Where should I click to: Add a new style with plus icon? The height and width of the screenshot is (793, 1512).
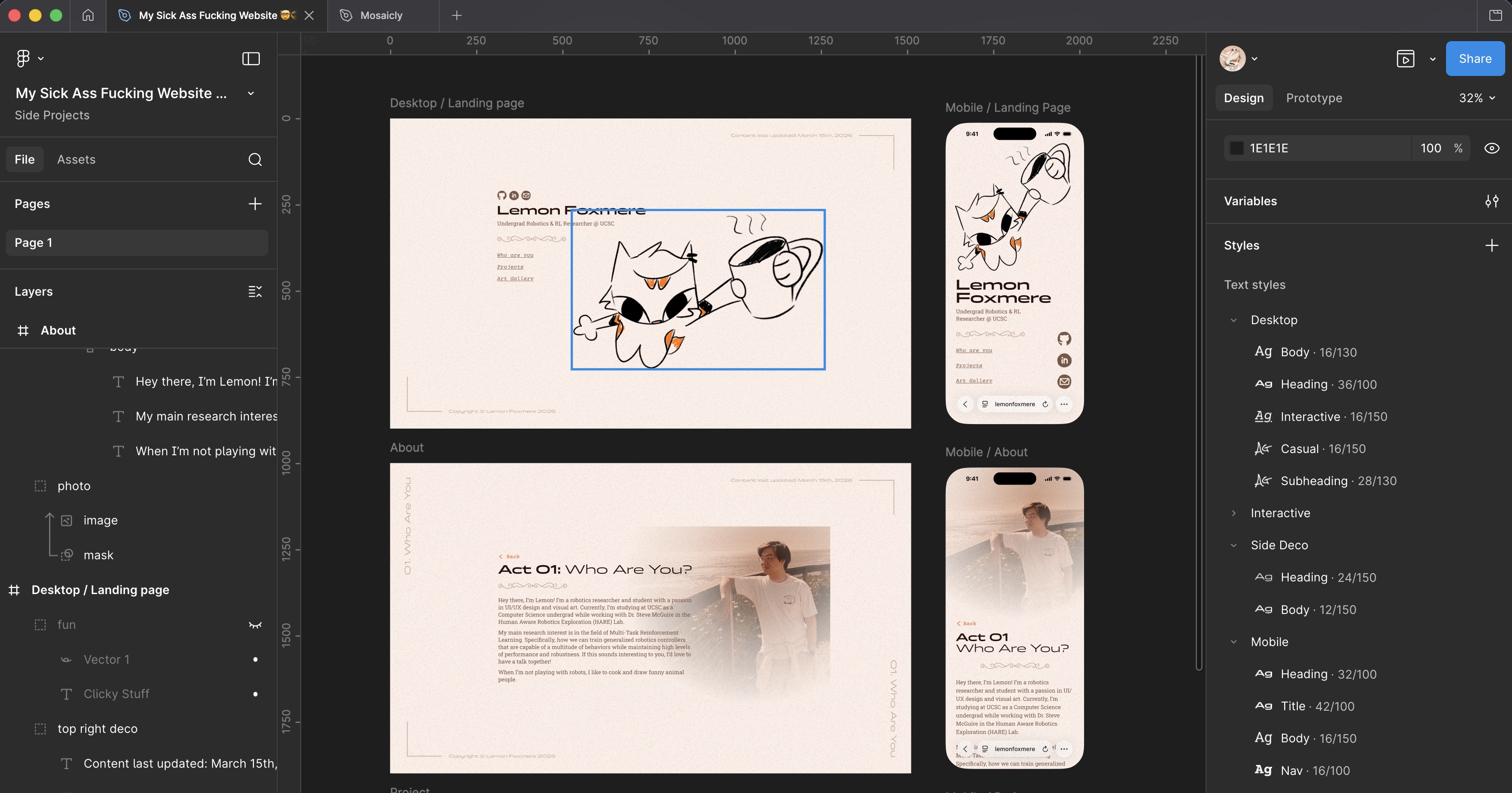pos(1492,245)
